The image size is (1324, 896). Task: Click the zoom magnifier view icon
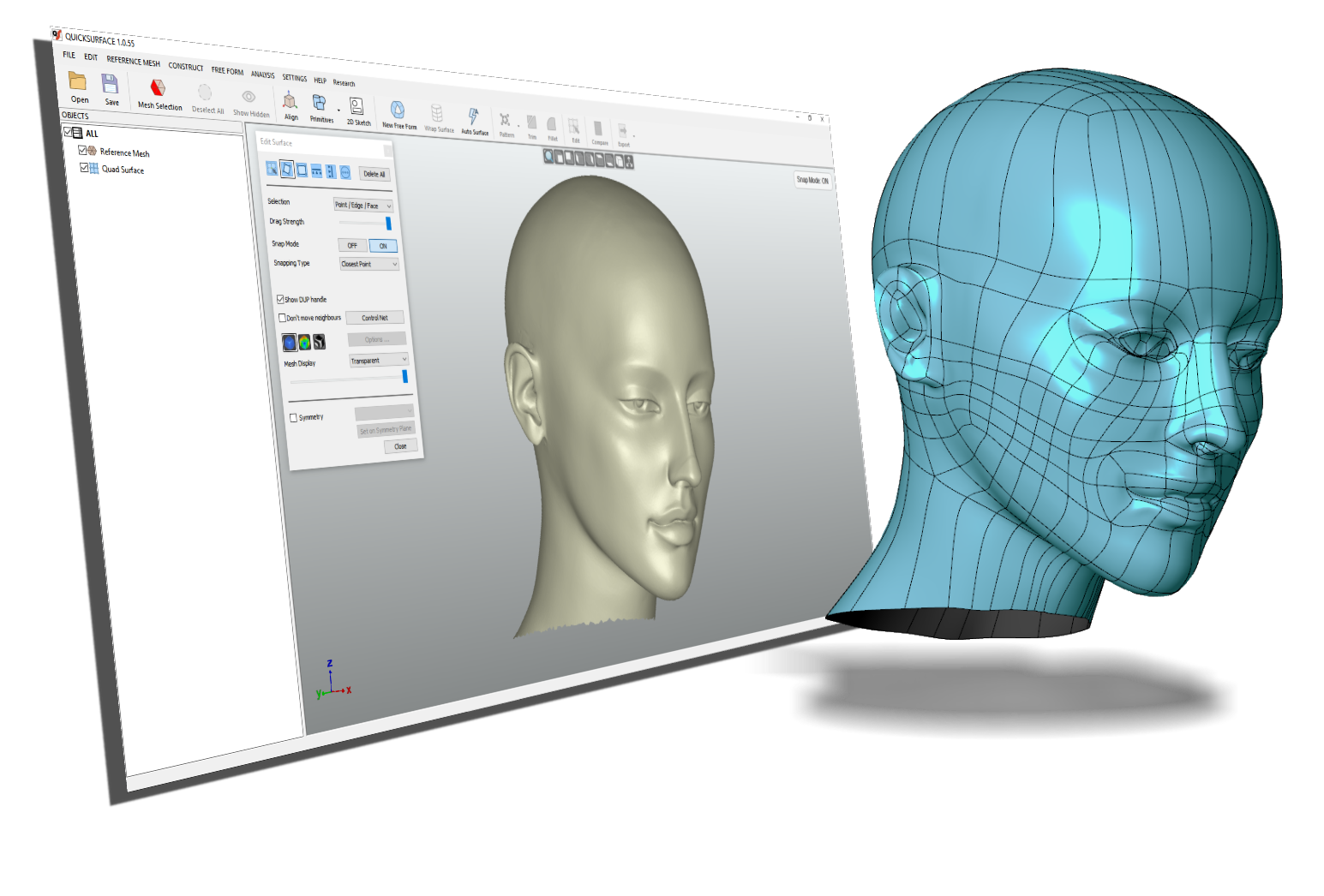pos(548,156)
